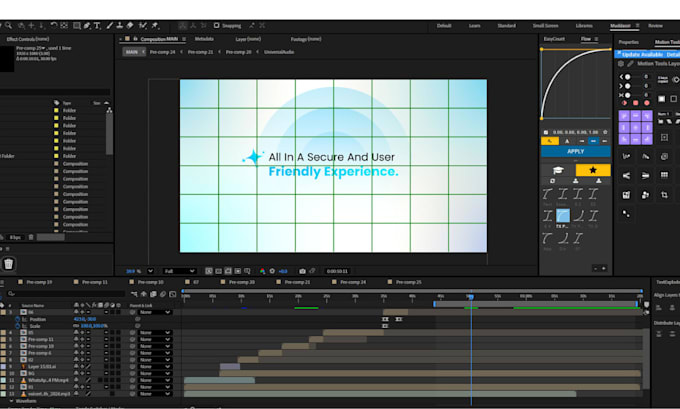Toggle Position stopwatch on layer 3
Screen dimensions: 680x409
pos(18,319)
